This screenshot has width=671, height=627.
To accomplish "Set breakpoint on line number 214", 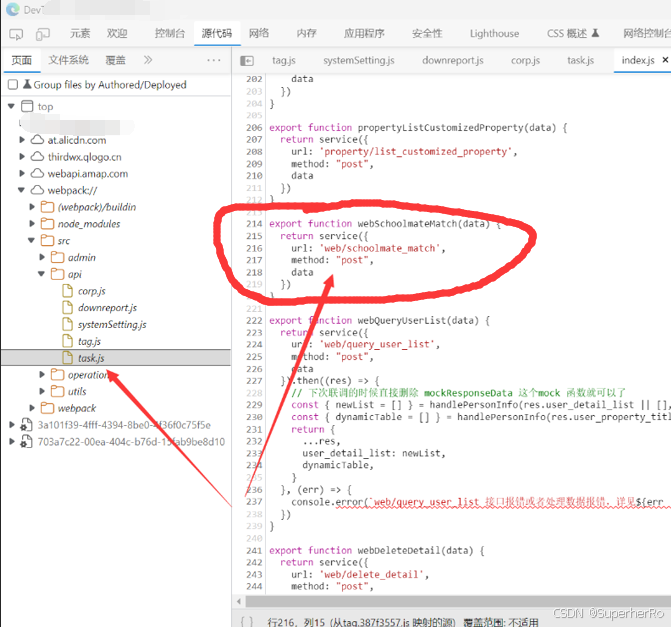I will [254, 223].
